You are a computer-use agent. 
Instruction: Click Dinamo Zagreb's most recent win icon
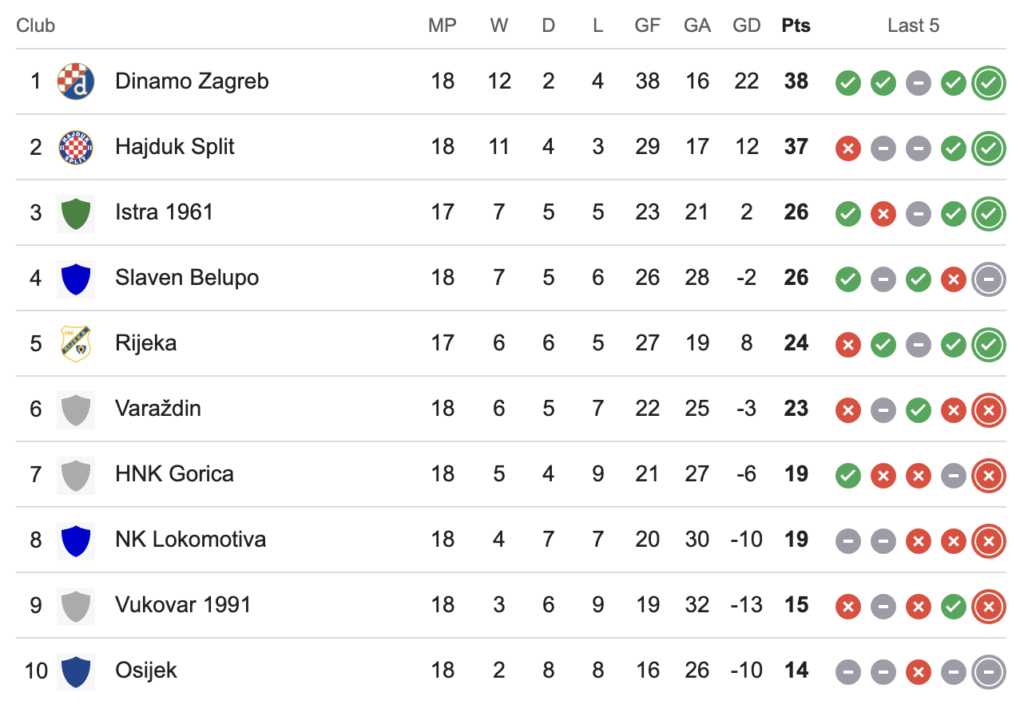click(x=989, y=82)
